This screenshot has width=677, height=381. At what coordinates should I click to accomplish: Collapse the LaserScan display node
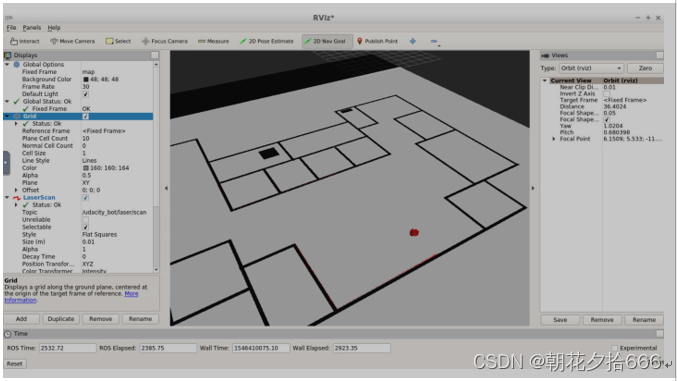click(x=7, y=197)
